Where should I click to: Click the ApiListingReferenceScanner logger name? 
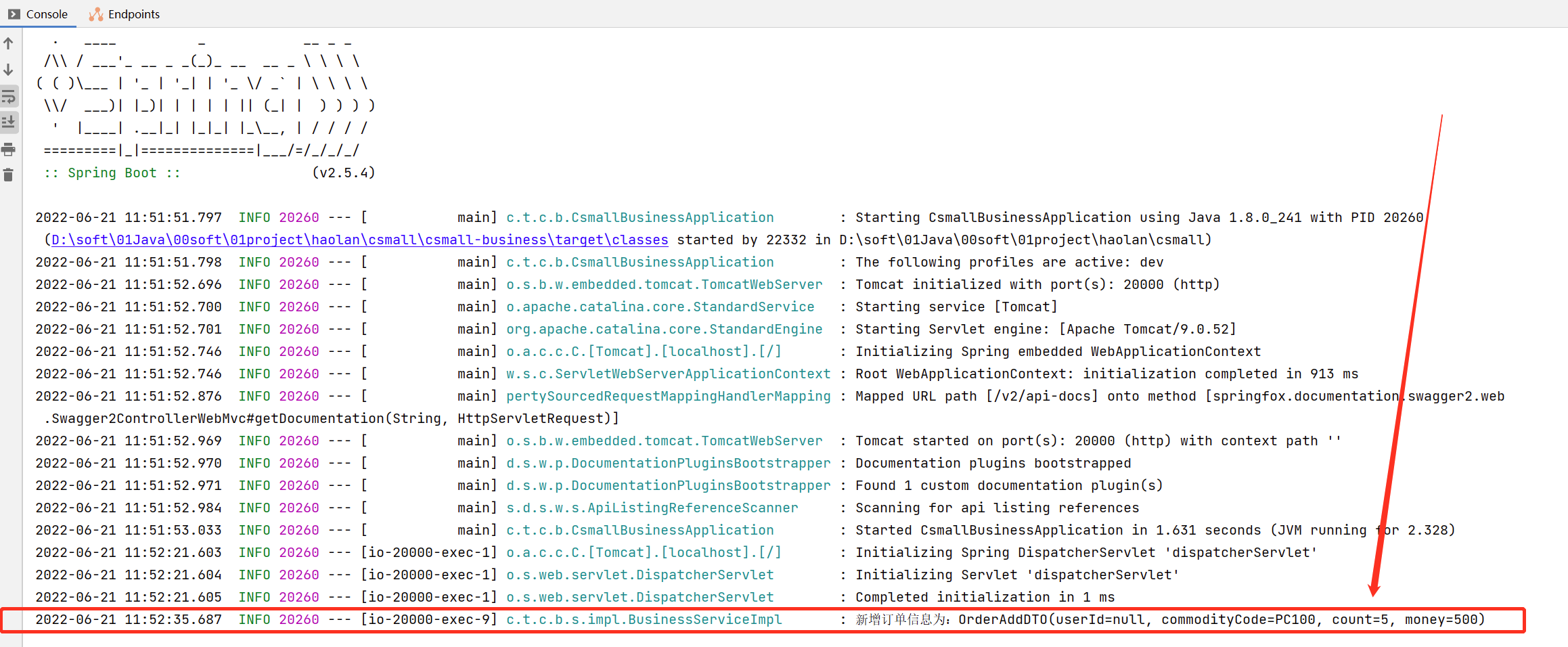[x=652, y=508]
